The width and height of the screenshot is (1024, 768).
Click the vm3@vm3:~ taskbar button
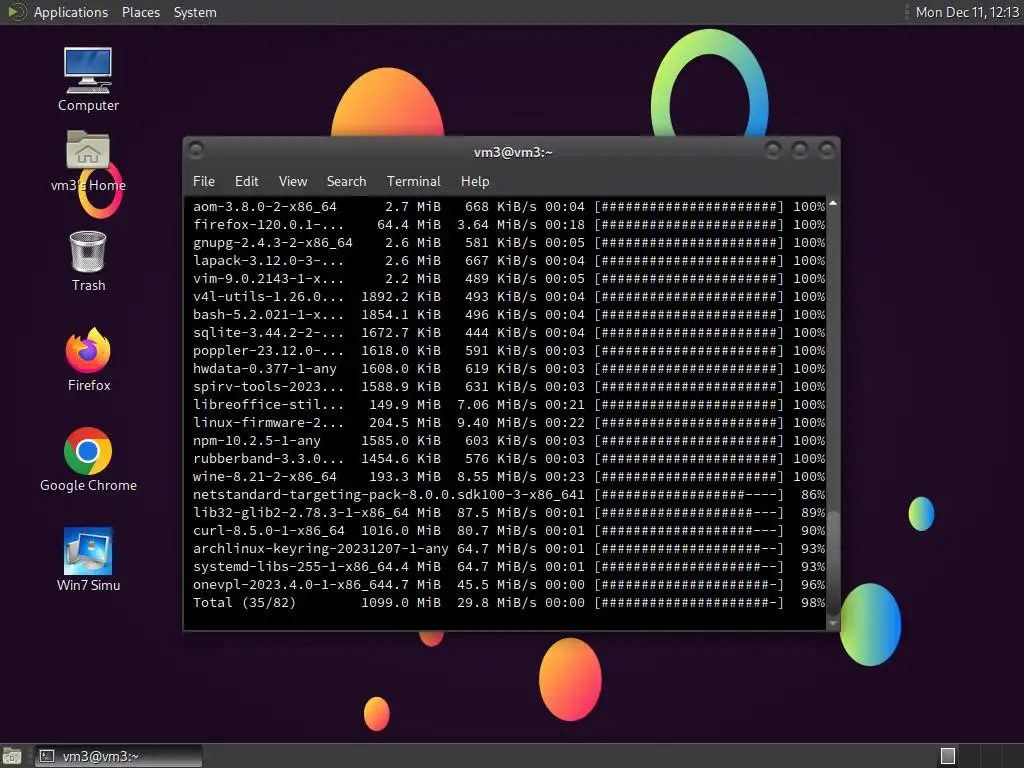(x=118, y=756)
